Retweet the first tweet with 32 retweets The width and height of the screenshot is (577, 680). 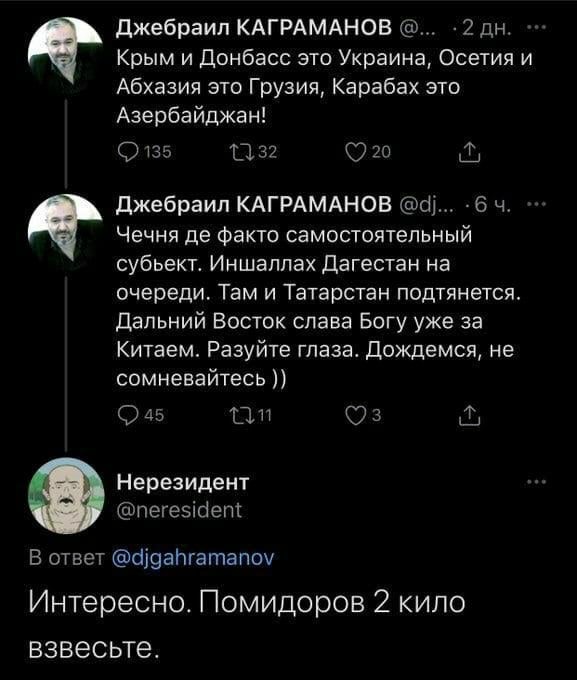coord(254,152)
